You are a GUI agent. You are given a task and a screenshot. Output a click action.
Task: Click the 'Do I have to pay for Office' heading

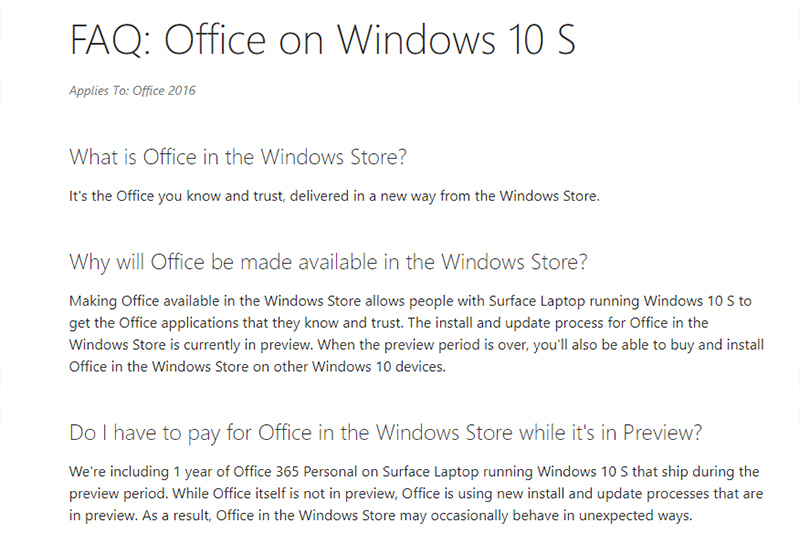coord(386,432)
